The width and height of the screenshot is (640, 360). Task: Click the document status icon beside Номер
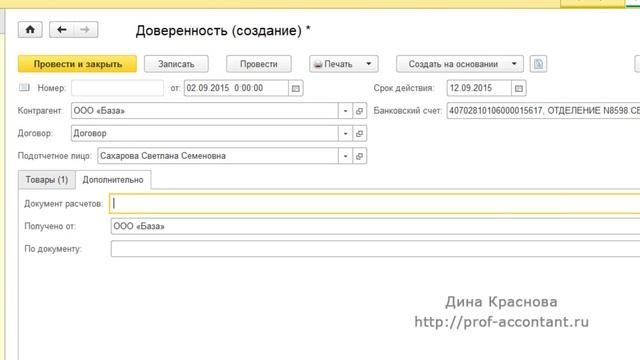click(x=24, y=87)
